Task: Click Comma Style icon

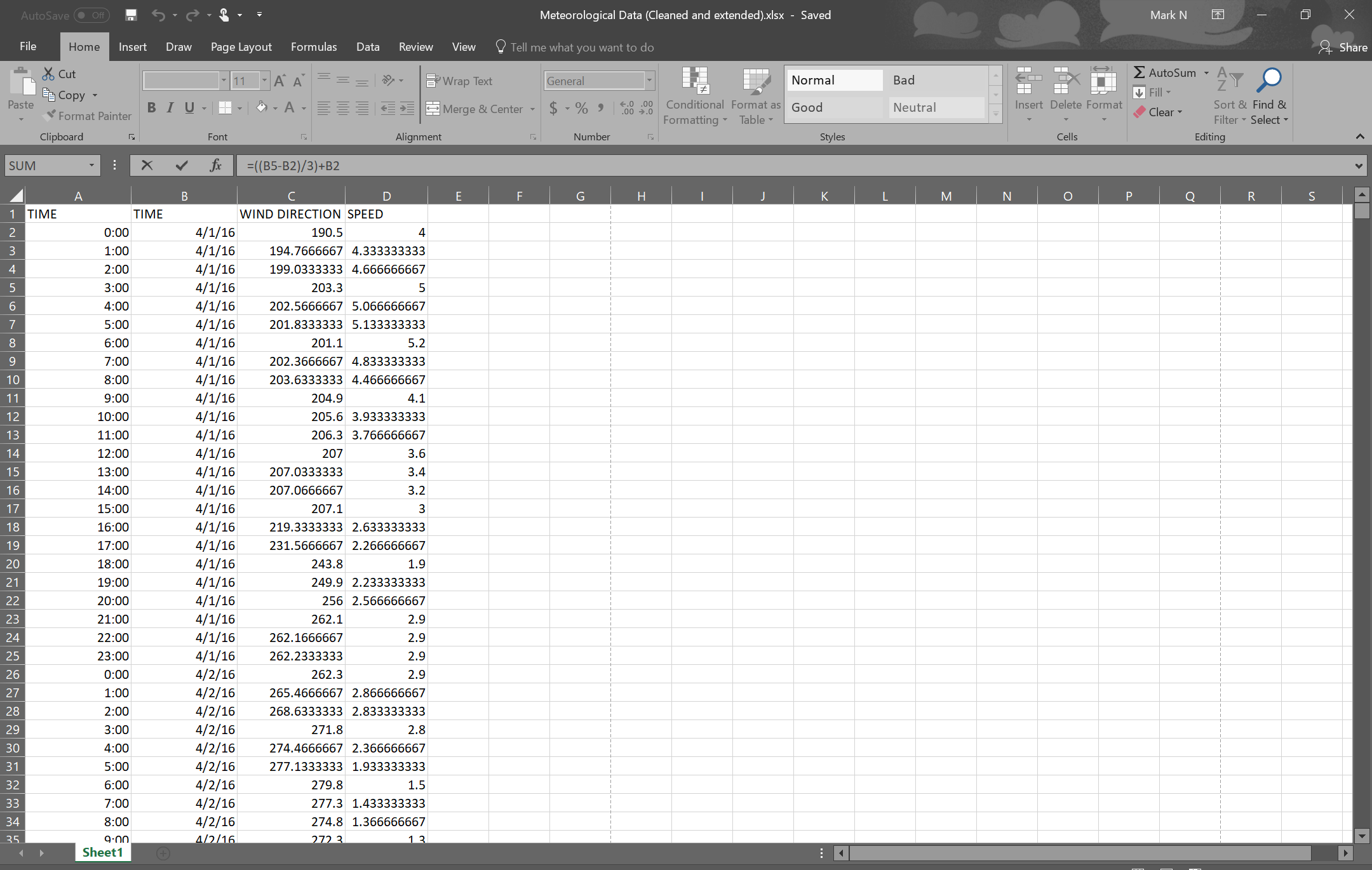Action: click(601, 109)
